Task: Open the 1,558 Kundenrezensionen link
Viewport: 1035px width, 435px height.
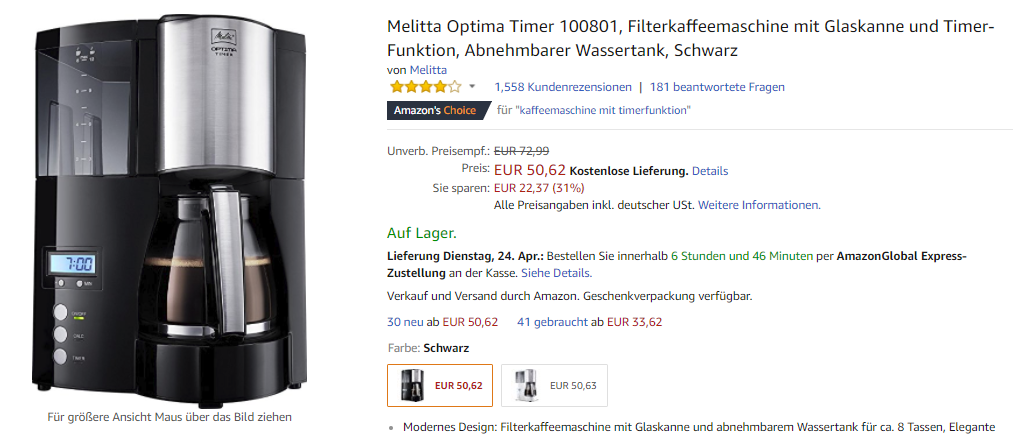Action: tap(563, 87)
